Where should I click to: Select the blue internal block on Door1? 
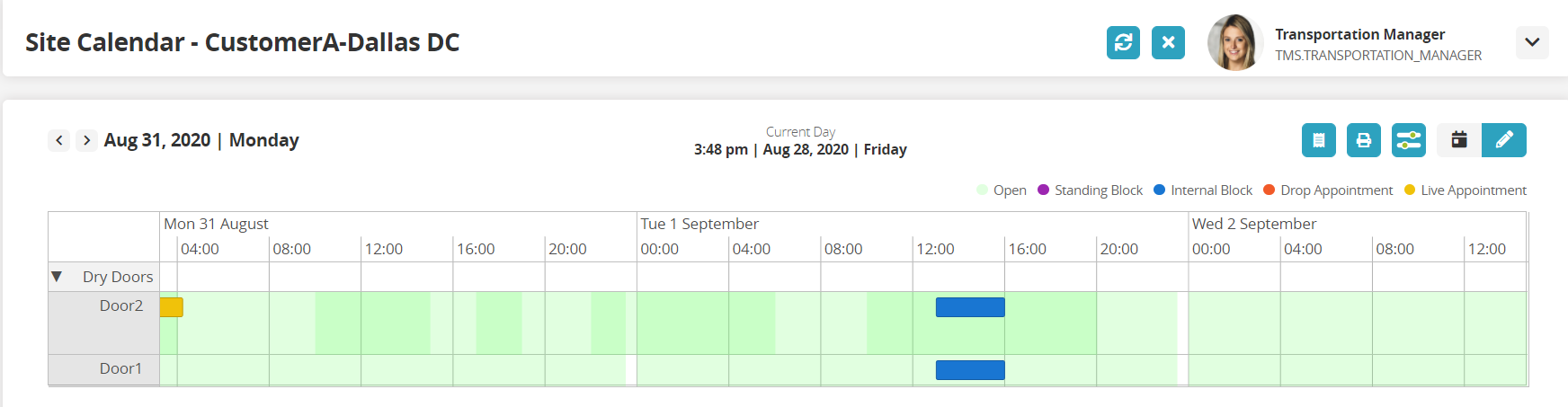tap(969, 370)
